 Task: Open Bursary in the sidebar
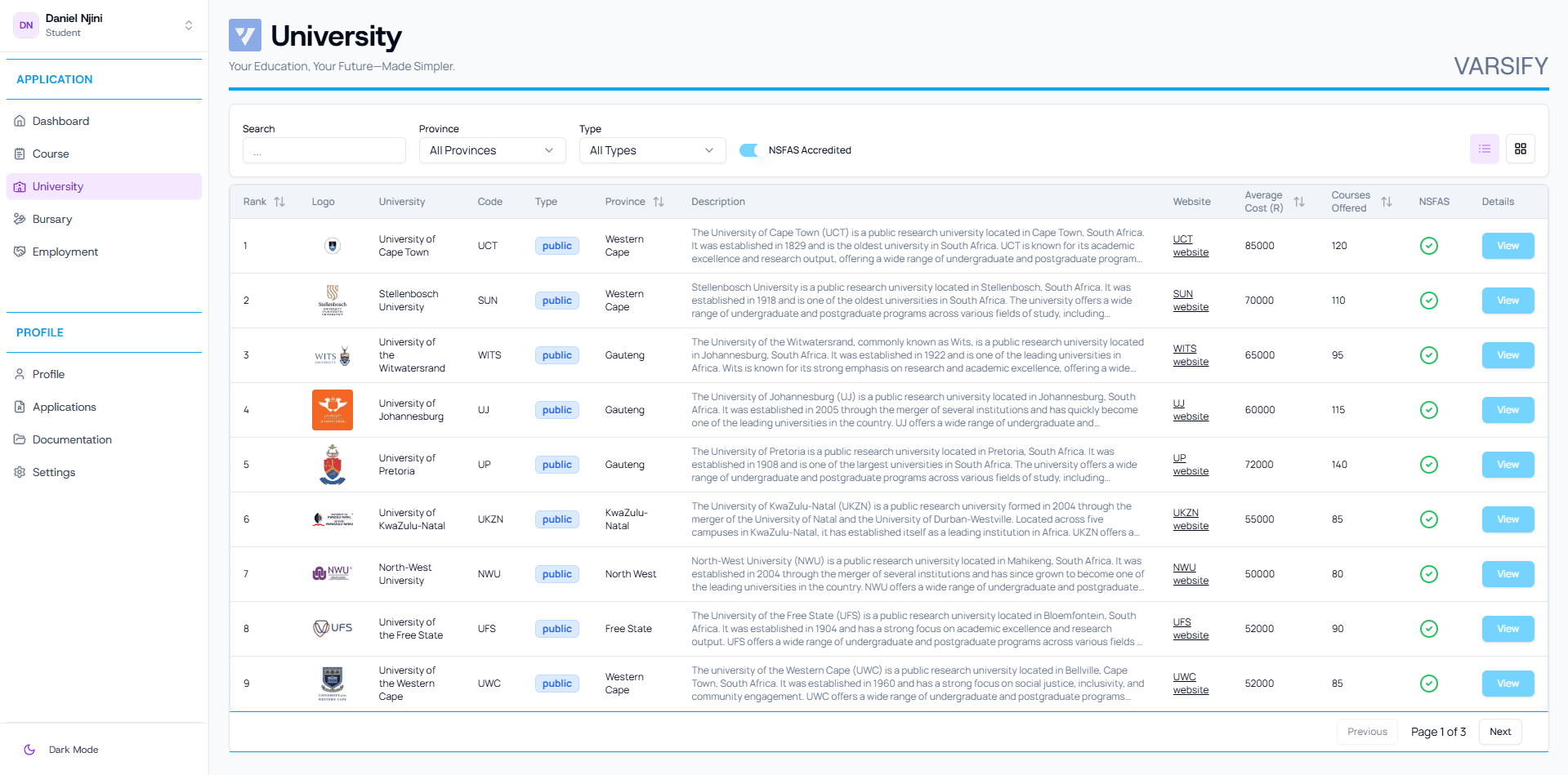pyautogui.click(x=52, y=219)
